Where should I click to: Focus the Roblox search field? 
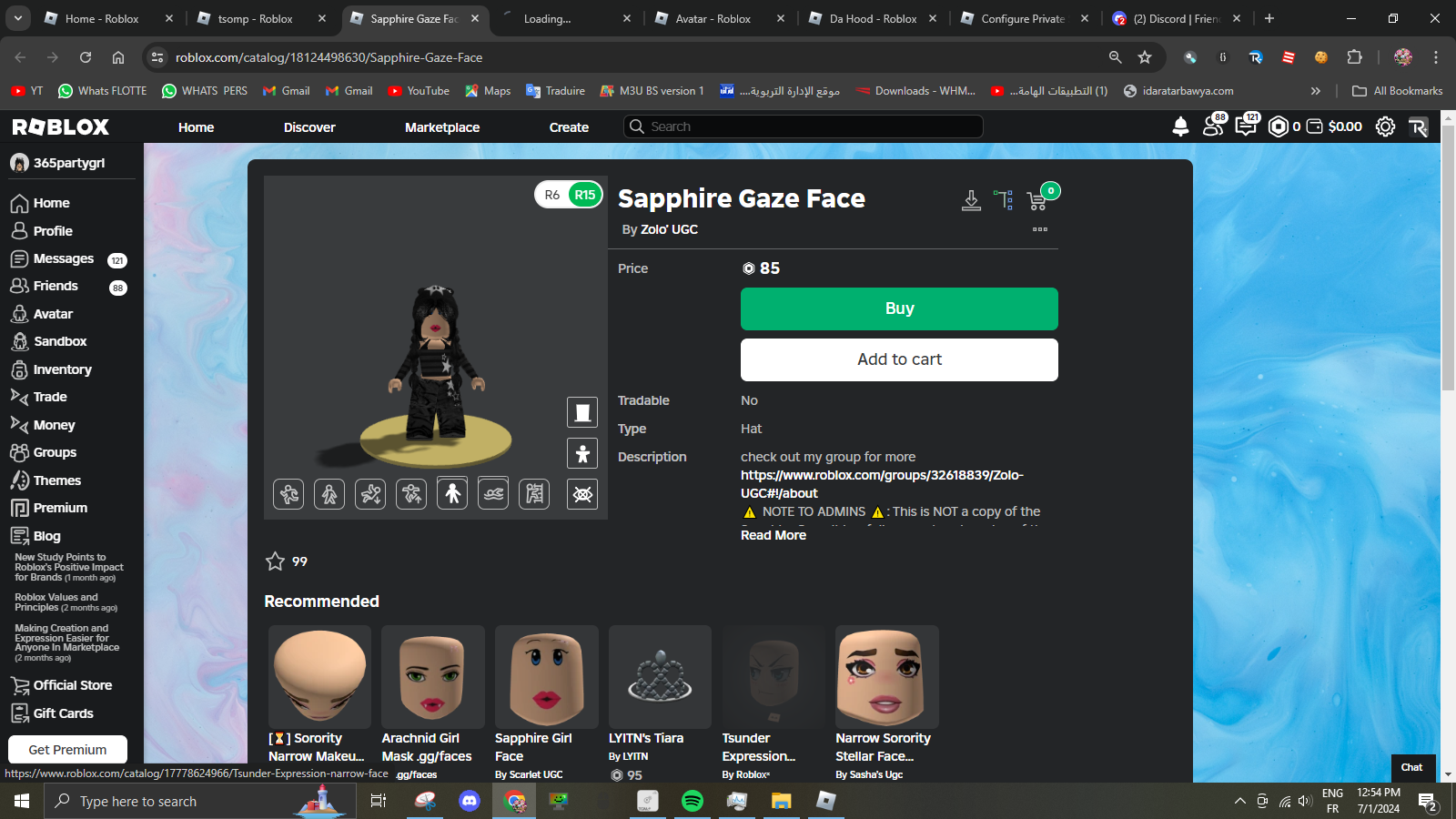point(804,126)
